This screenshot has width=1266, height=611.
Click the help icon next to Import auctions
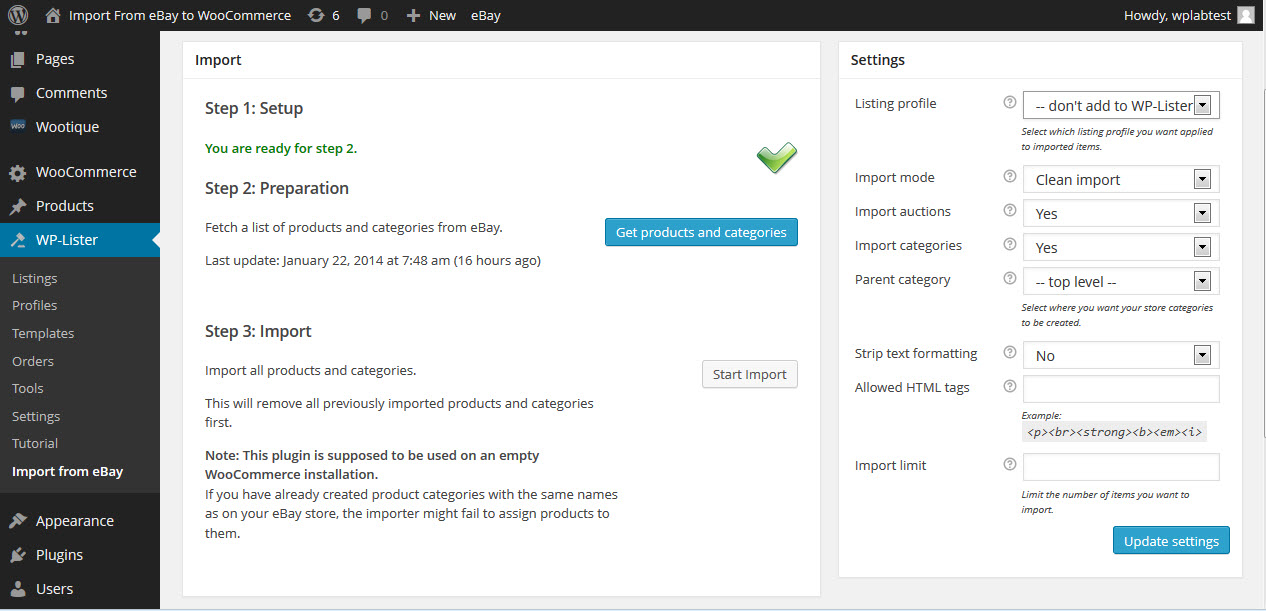1009,210
